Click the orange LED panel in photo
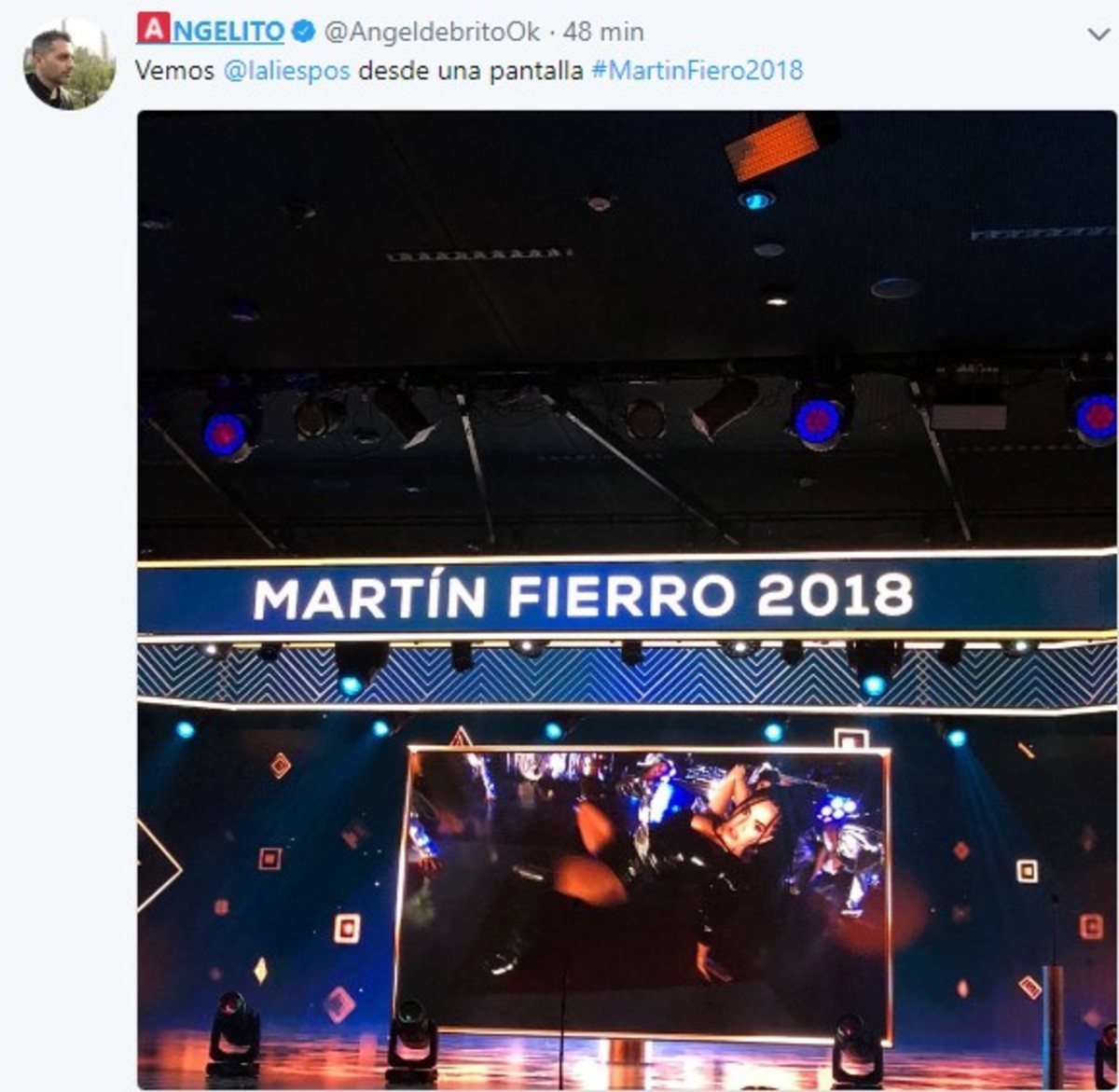The width and height of the screenshot is (1119, 1092). pos(774,144)
